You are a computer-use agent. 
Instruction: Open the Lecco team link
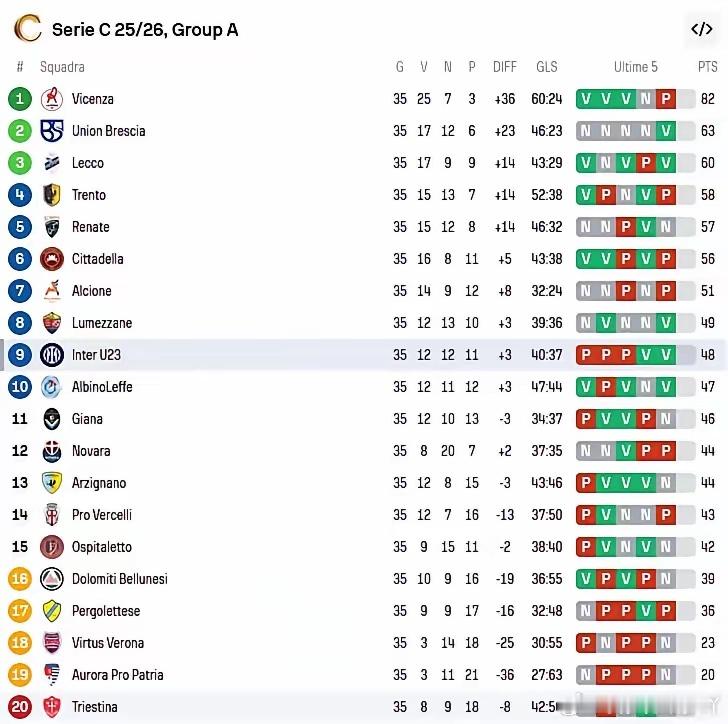click(x=88, y=163)
